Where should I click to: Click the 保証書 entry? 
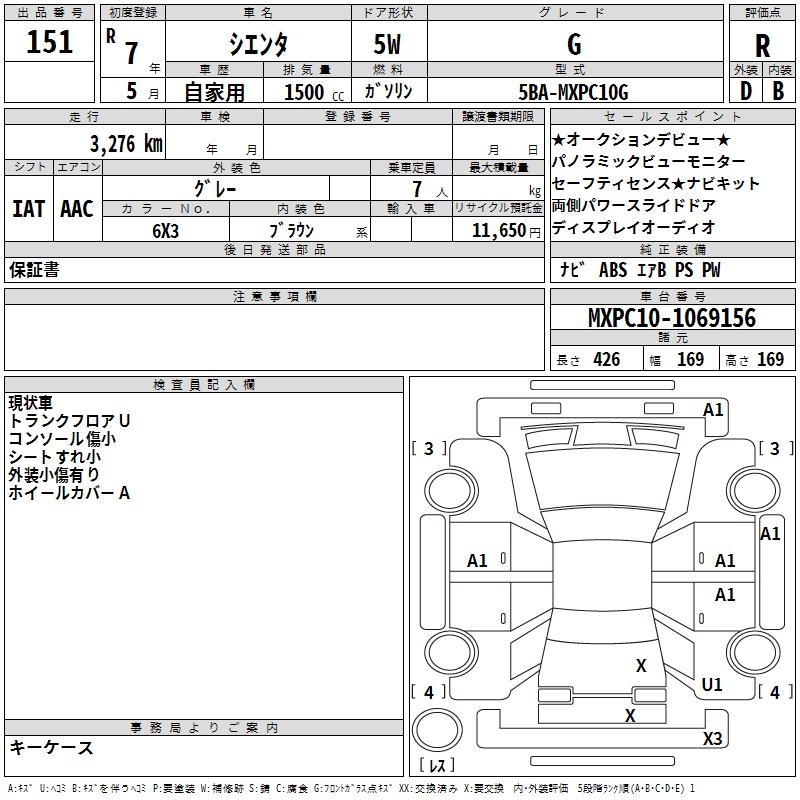click(34, 270)
